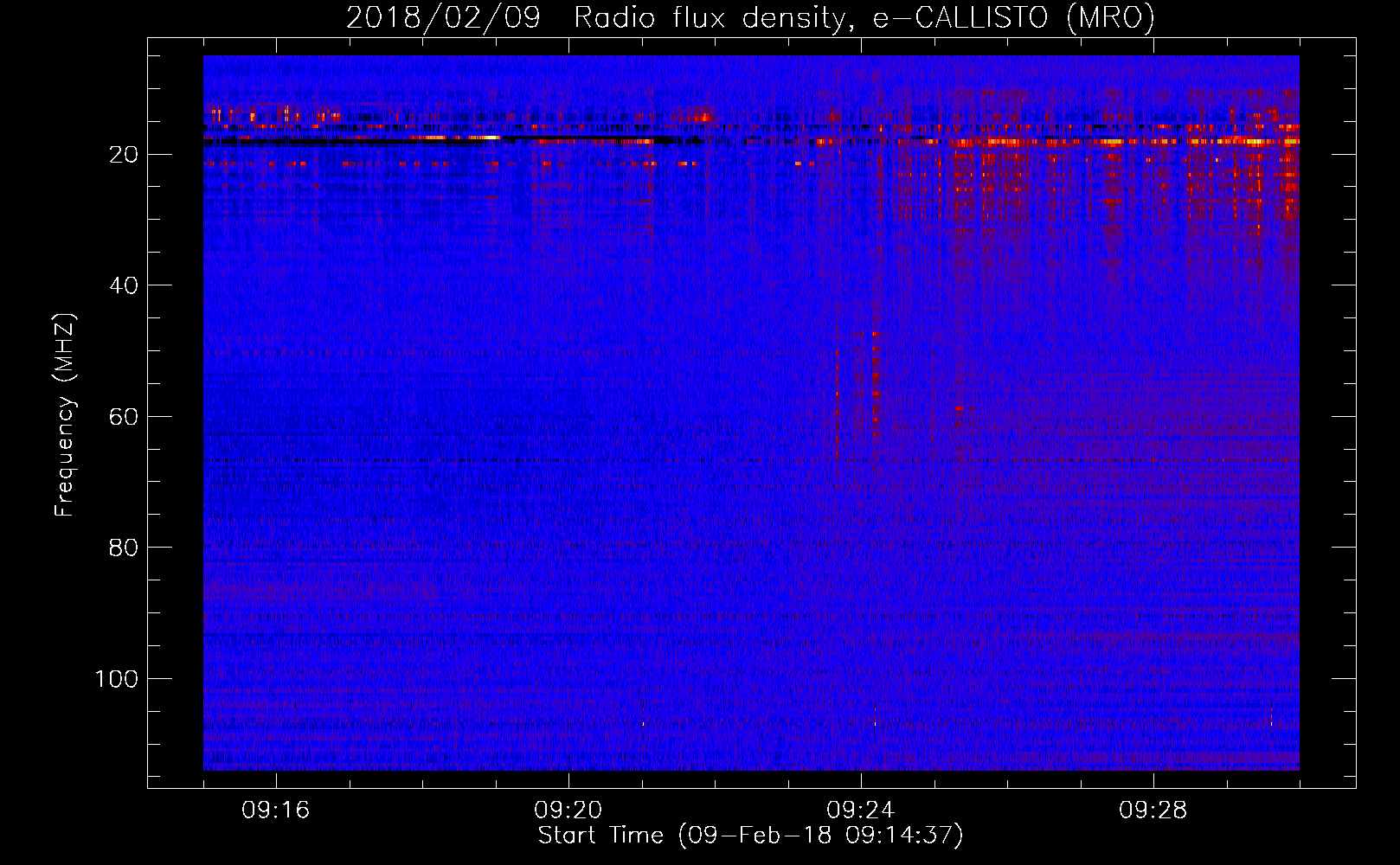Click the 20 MHz frequency tick label
The height and width of the screenshot is (865, 1400).
[x=125, y=155]
